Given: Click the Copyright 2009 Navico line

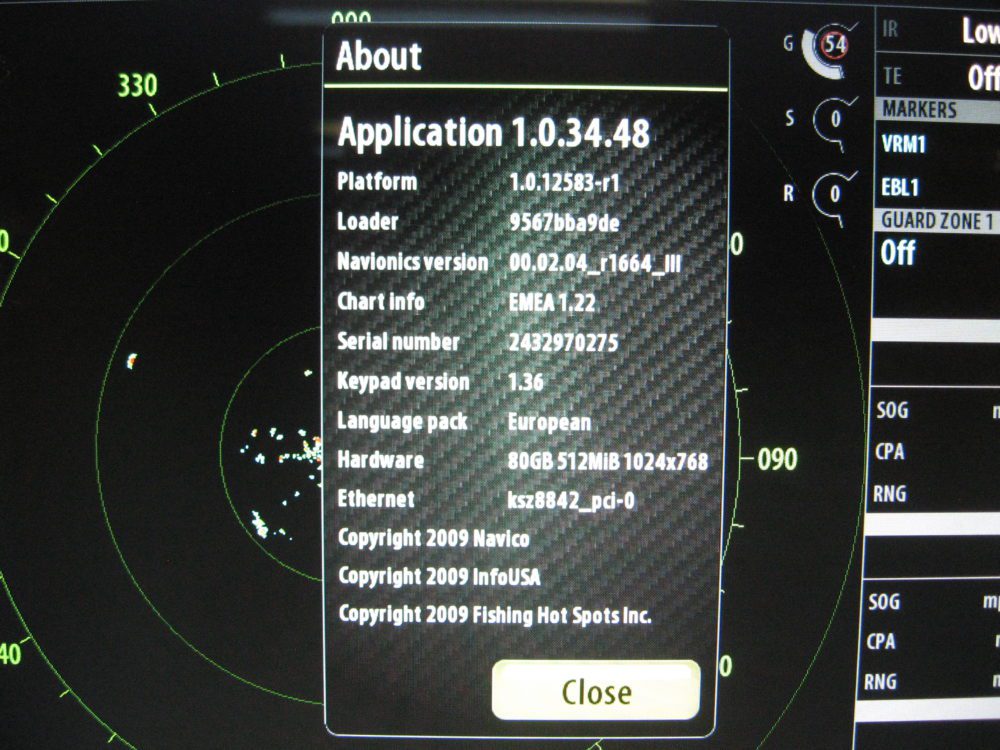Looking at the screenshot, I should [434, 538].
